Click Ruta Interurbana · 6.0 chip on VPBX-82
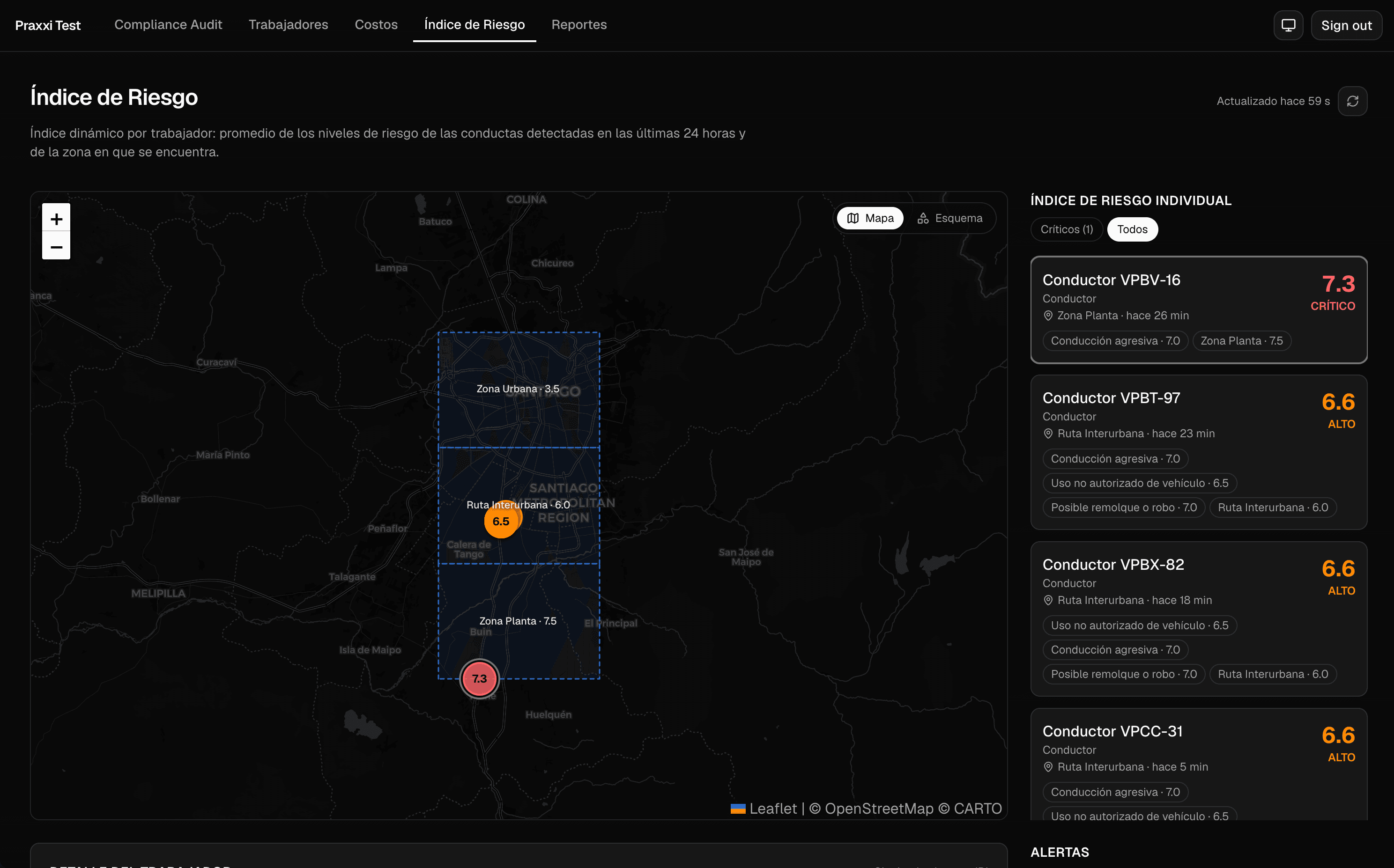 (x=1273, y=674)
